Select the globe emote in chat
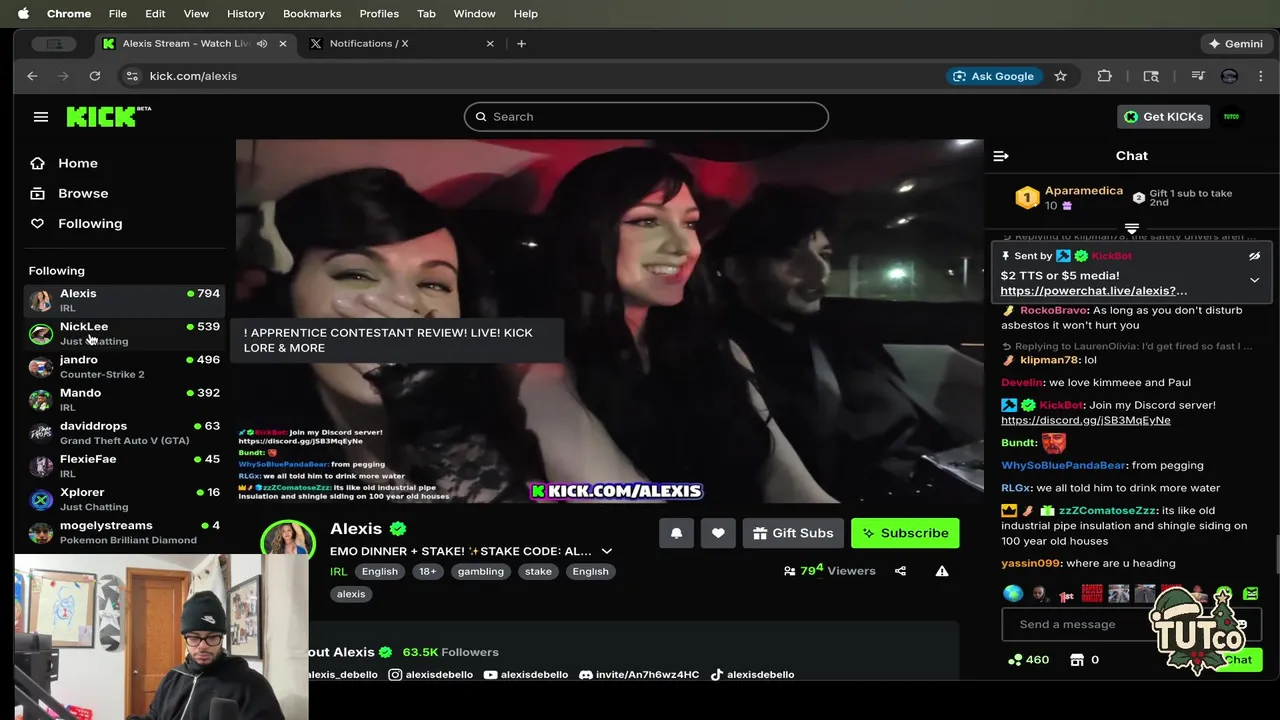This screenshot has width=1280, height=720. click(1013, 594)
